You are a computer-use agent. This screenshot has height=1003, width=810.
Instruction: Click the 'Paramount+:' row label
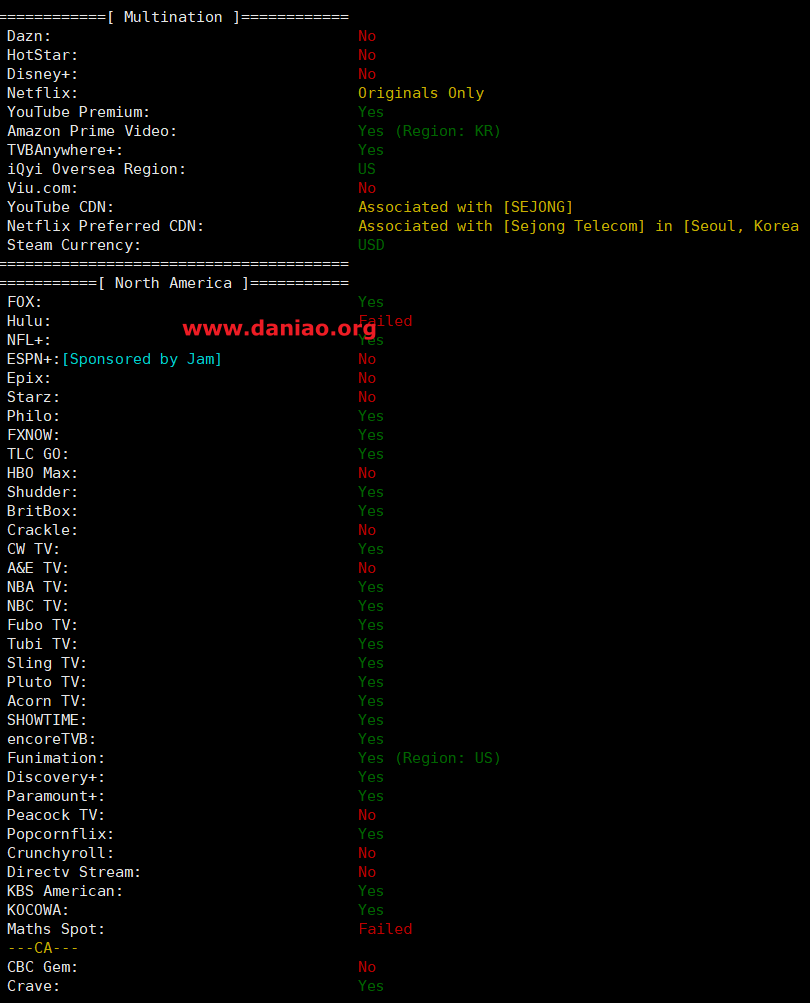pos(56,796)
